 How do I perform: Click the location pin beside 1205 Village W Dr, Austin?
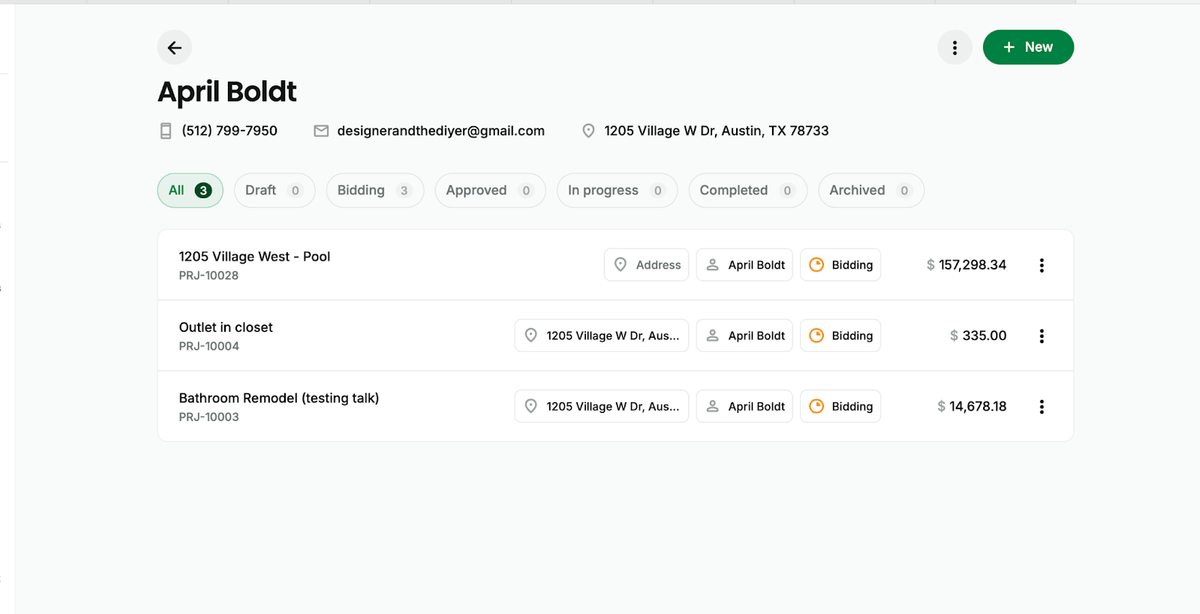coord(589,131)
